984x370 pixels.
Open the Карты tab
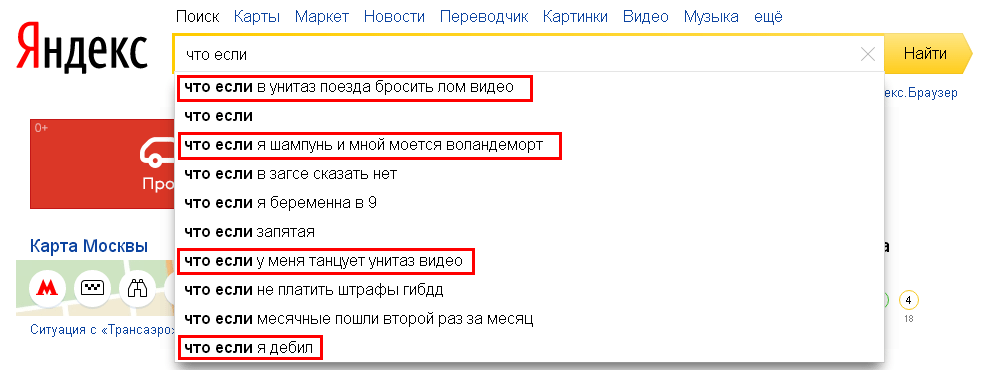[257, 16]
